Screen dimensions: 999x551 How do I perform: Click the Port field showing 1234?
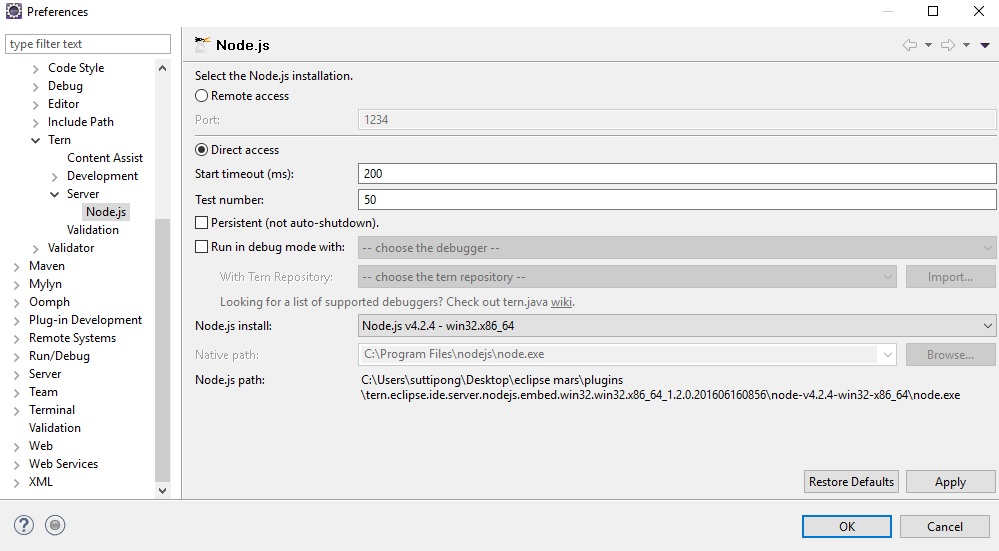point(677,120)
